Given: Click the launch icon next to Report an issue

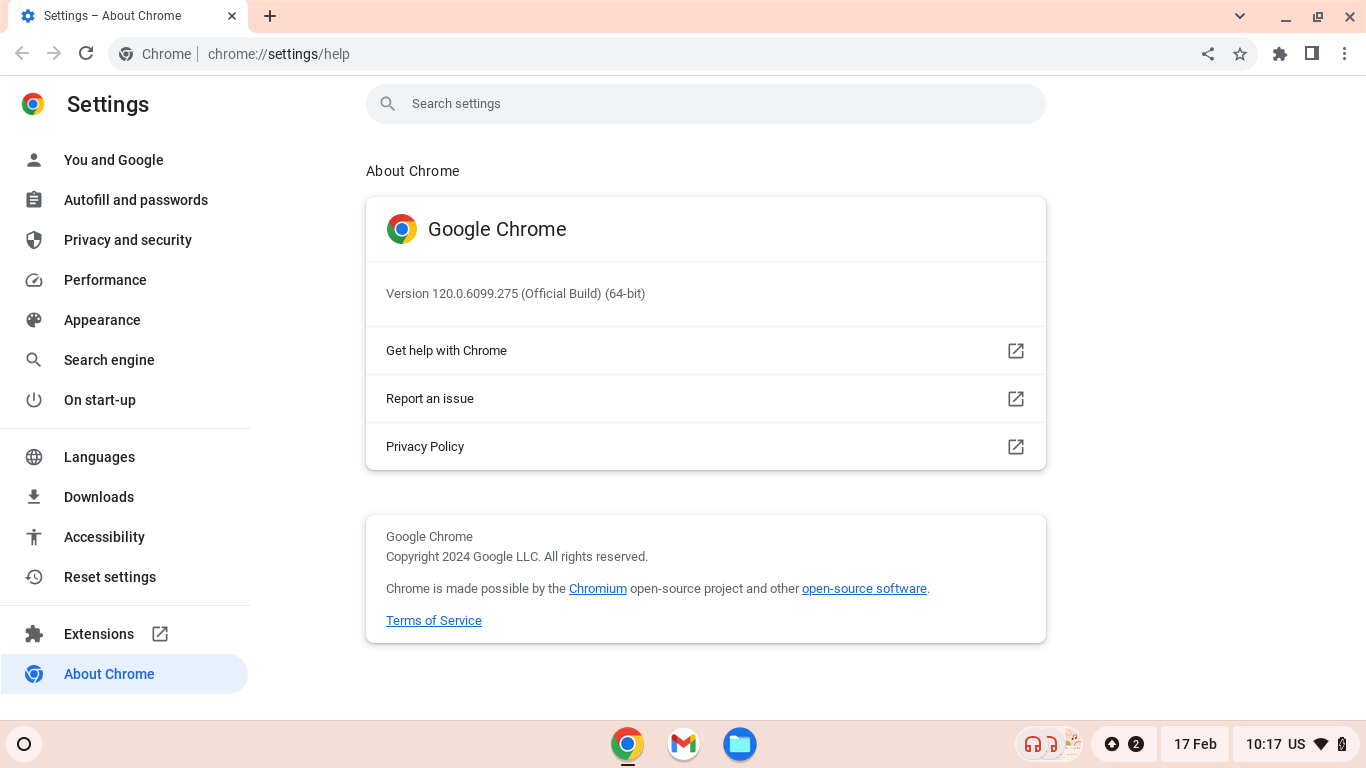Looking at the screenshot, I should coord(1016,399).
